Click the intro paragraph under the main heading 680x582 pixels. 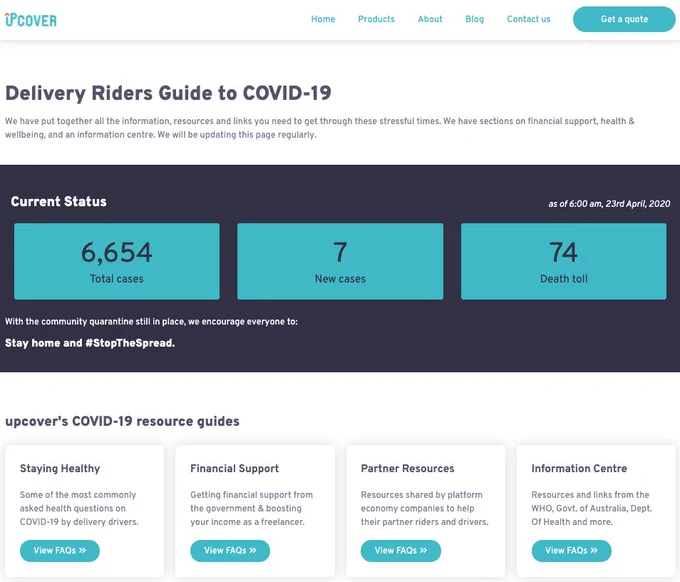[x=320, y=128]
